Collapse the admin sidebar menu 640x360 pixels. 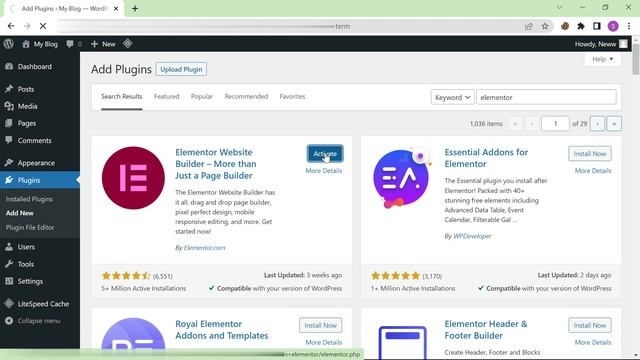40,321
